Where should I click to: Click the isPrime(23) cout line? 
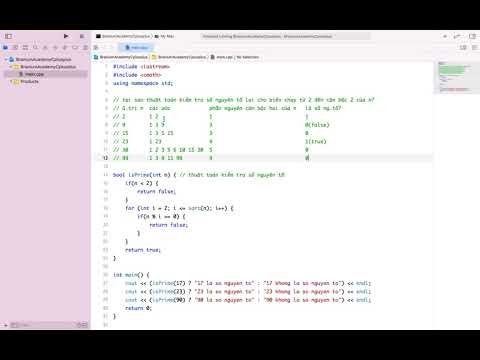click(x=248, y=291)
